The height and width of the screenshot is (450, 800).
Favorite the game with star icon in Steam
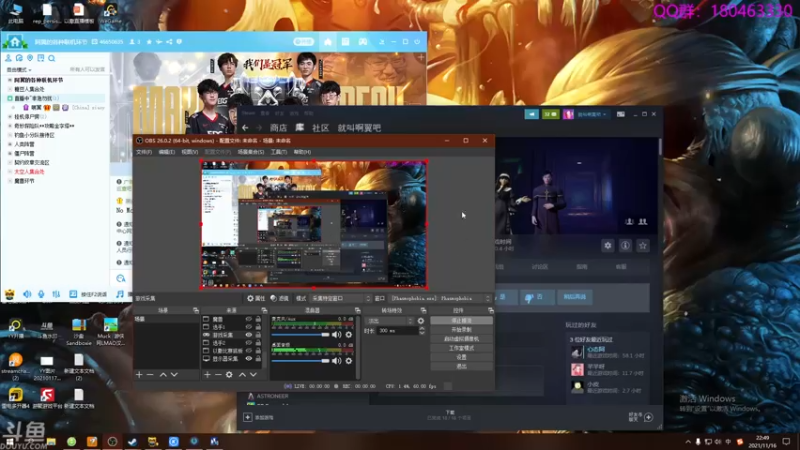coord(643,246)
